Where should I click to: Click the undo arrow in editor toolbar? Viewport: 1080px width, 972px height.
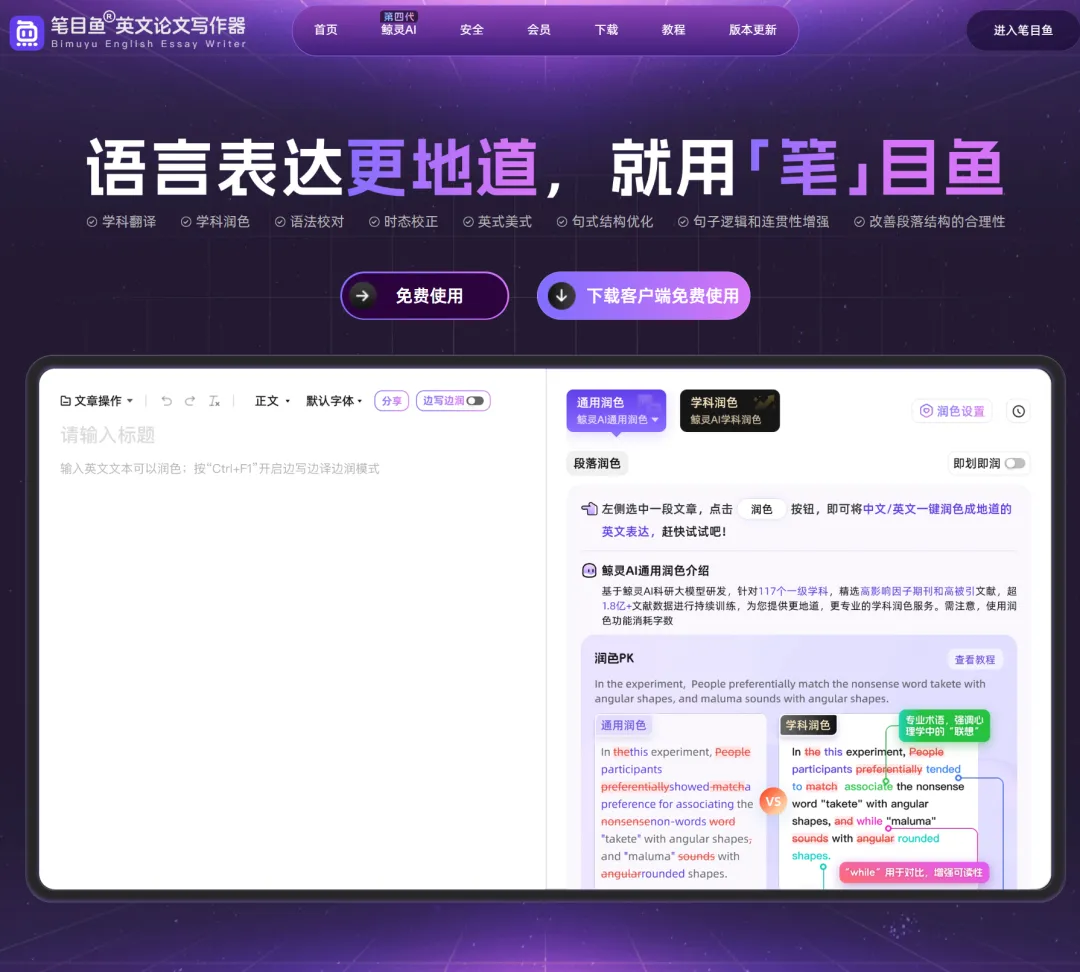(167, 401)
